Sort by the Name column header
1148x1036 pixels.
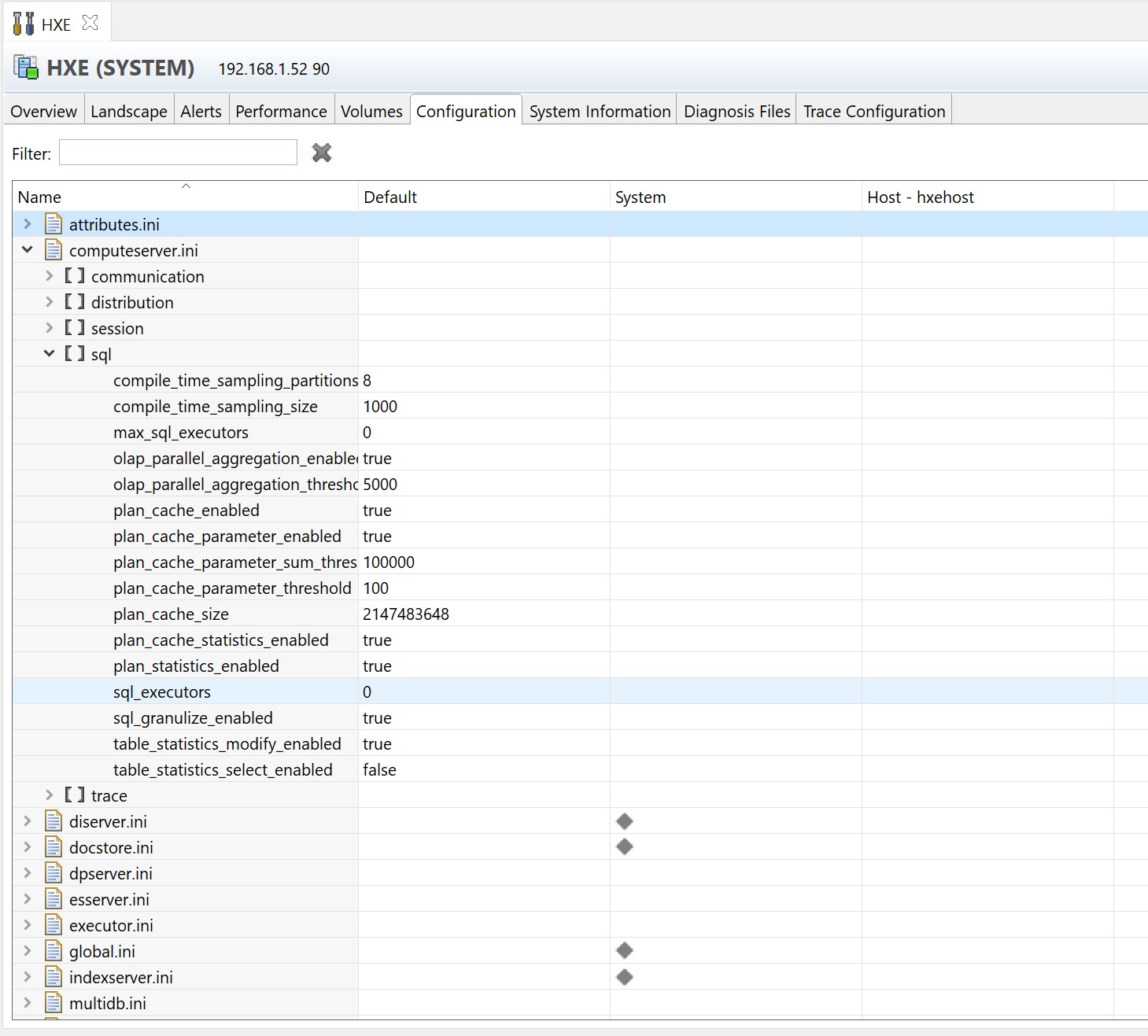(x=185, y=197)
